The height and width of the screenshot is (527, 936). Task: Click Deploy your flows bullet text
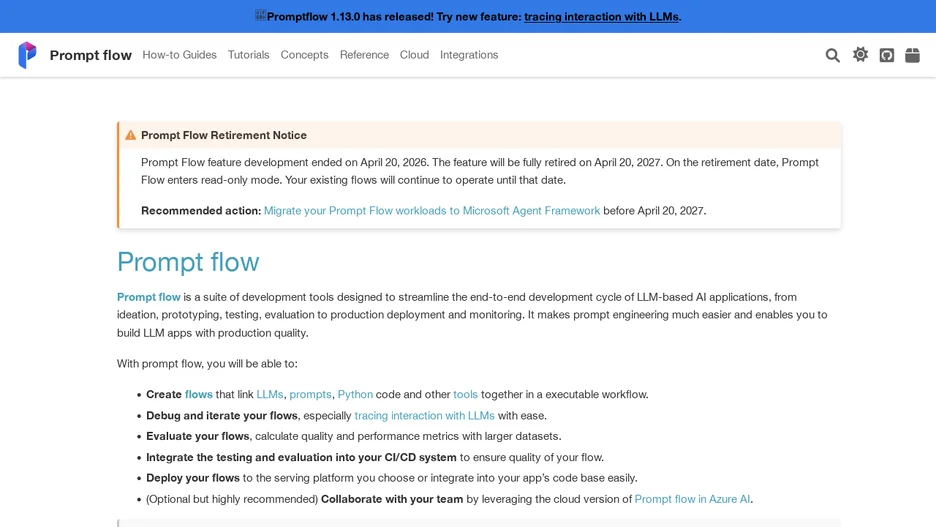pyautogui.click(x=193, y=478)
